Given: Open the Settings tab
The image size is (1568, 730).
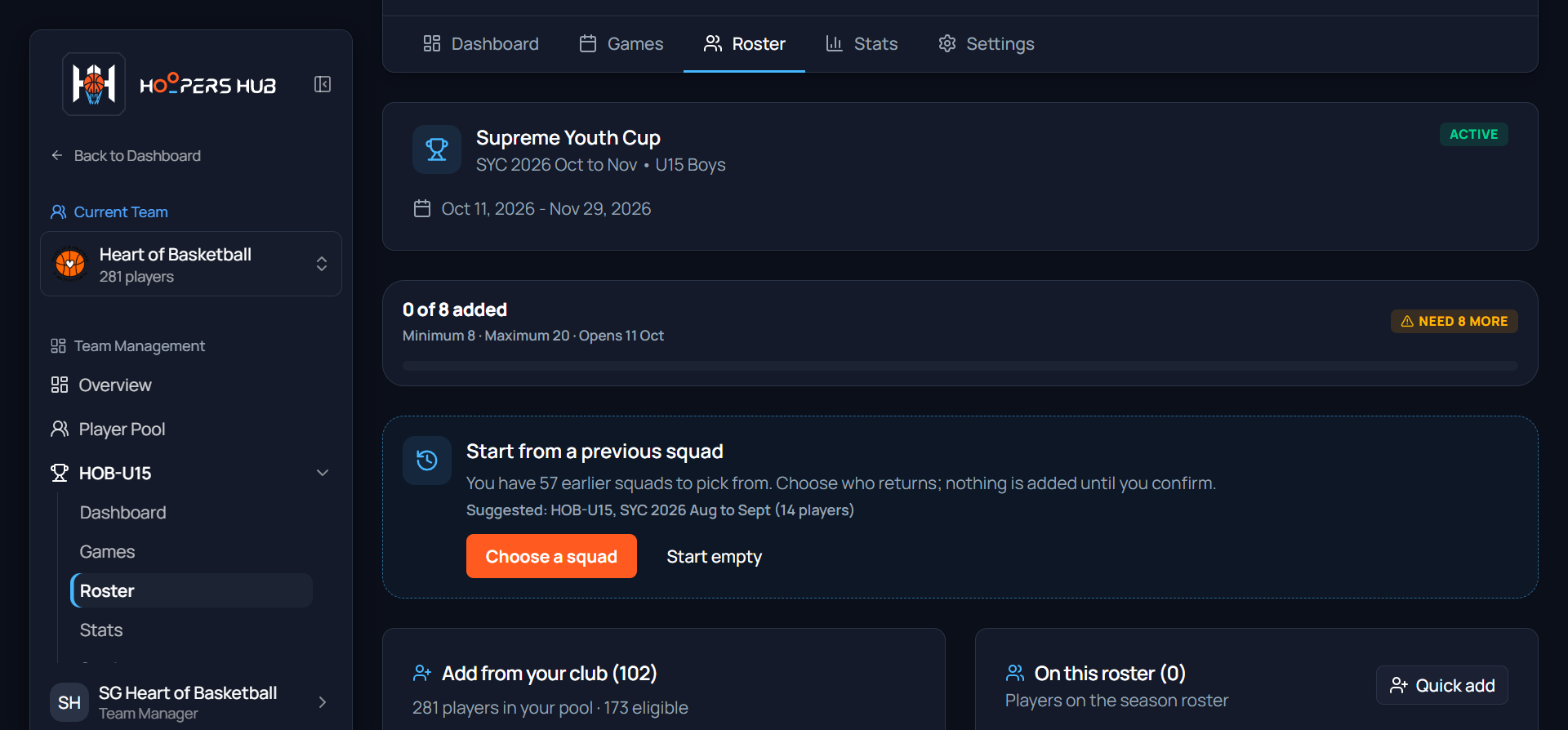Looking at the screenshot, I should (x=986, y=44).
